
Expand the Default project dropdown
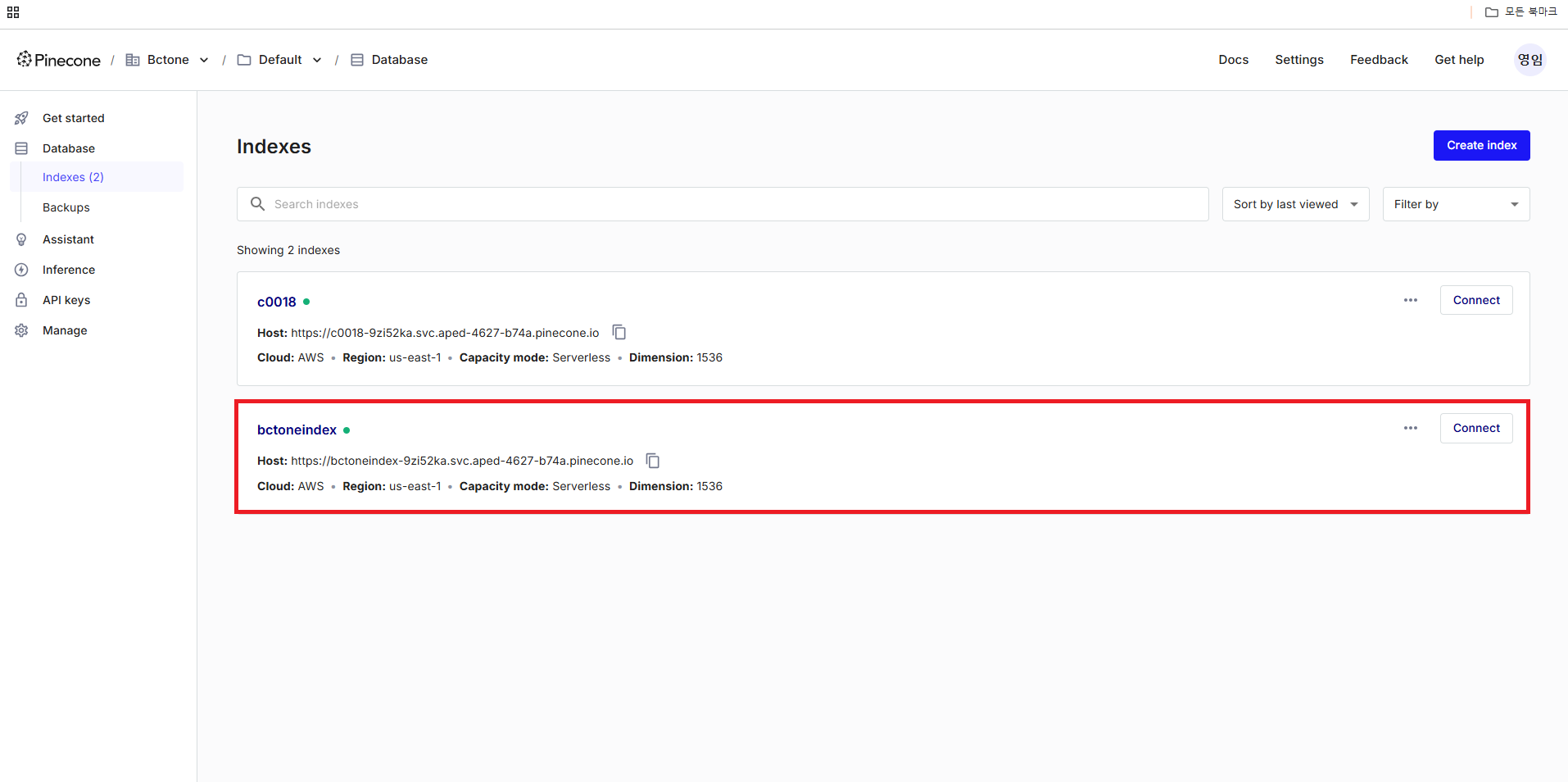[317, 60]
